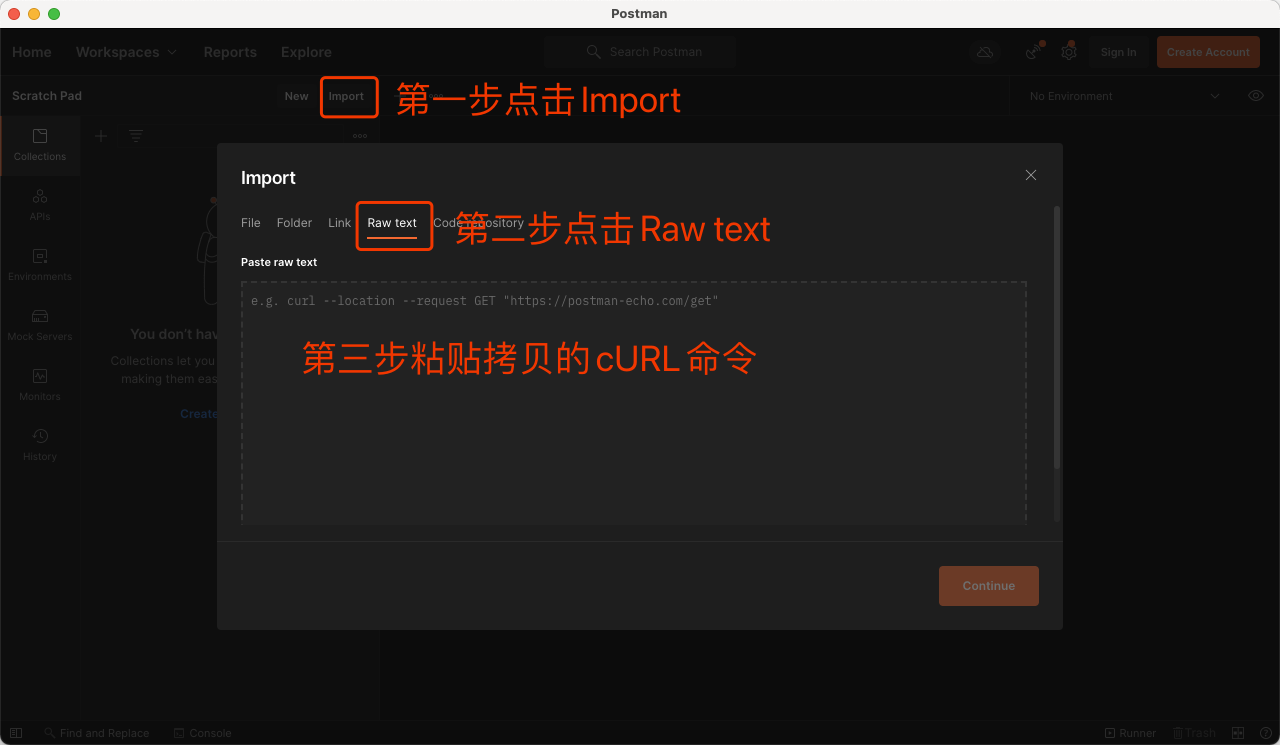Open the History sidebar panel
Image resolution: width=1280 pixels, height=745 pixels.
pos(40,445)
